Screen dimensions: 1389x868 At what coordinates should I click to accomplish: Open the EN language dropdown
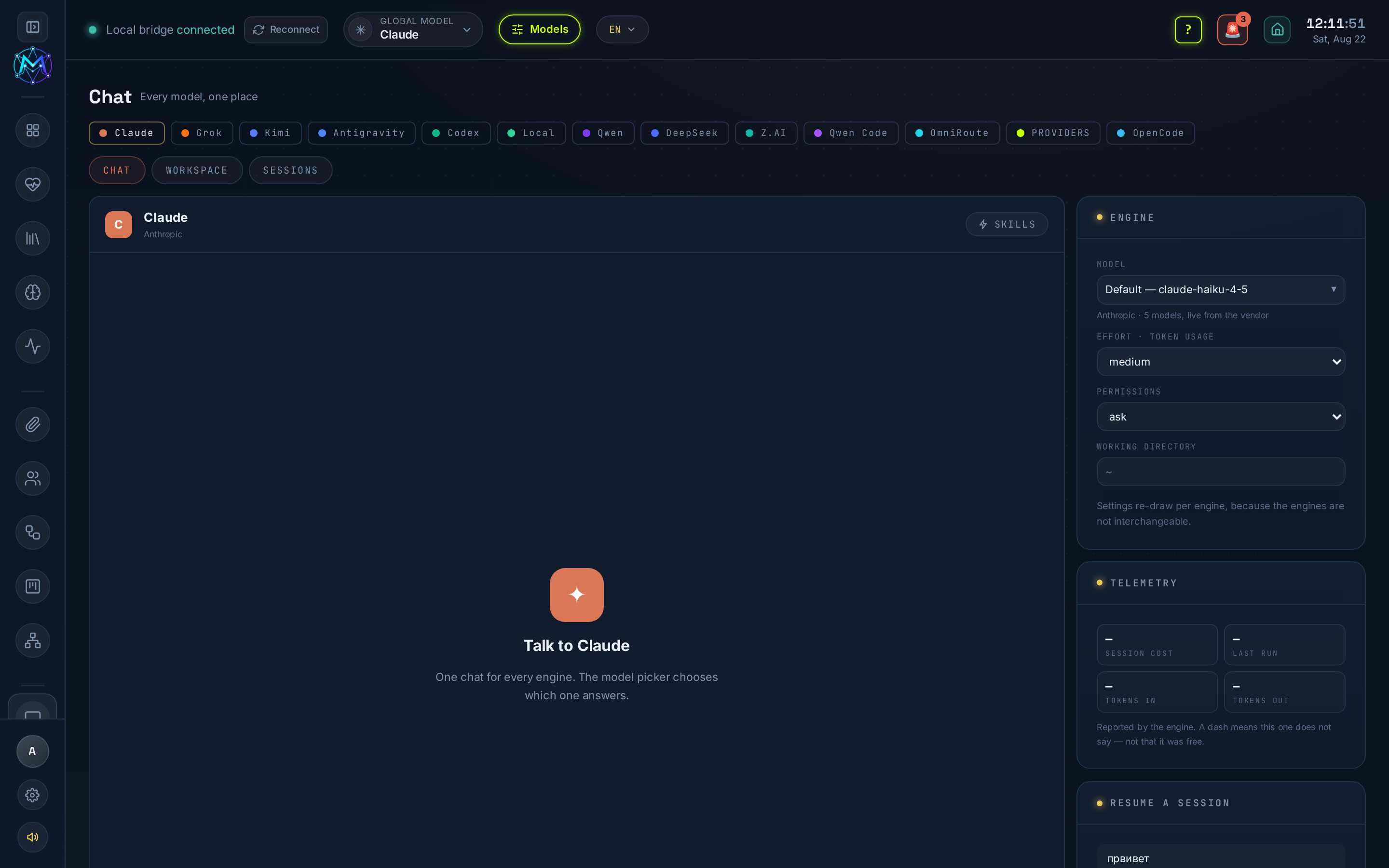(622, 29)
